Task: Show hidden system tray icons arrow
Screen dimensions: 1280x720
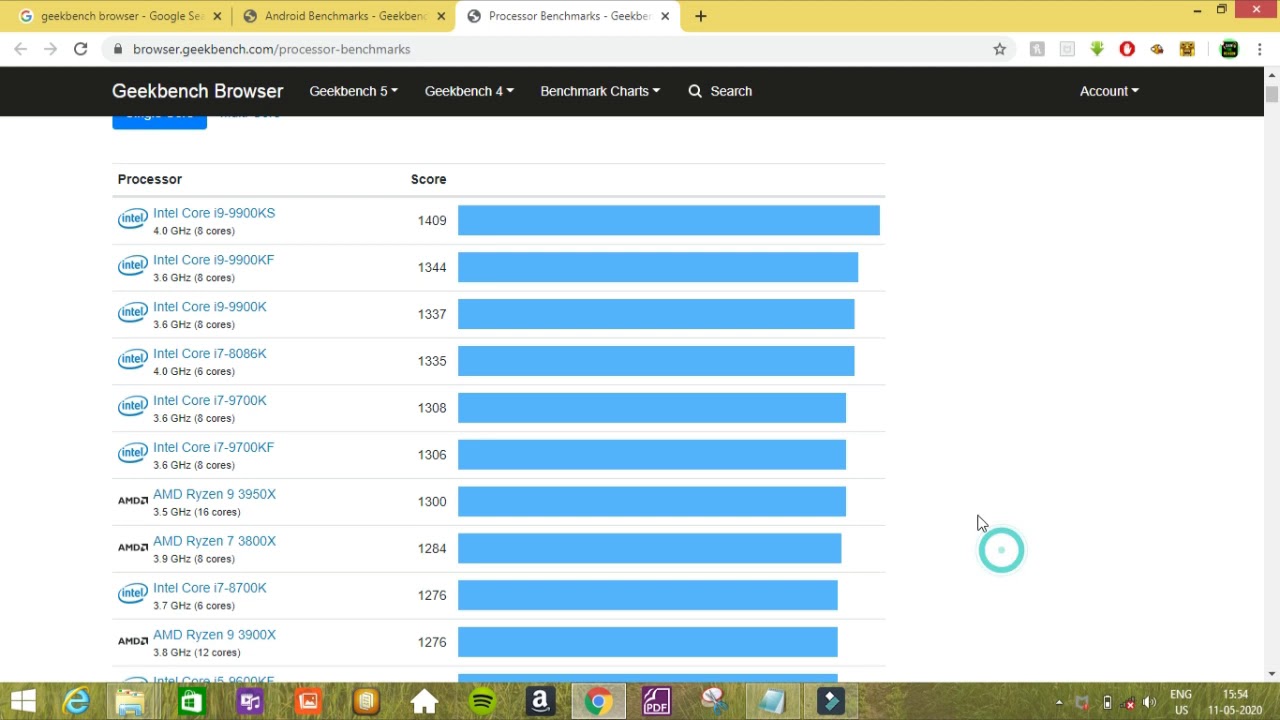Action: pyautogui.click(x=1059, y=702)
